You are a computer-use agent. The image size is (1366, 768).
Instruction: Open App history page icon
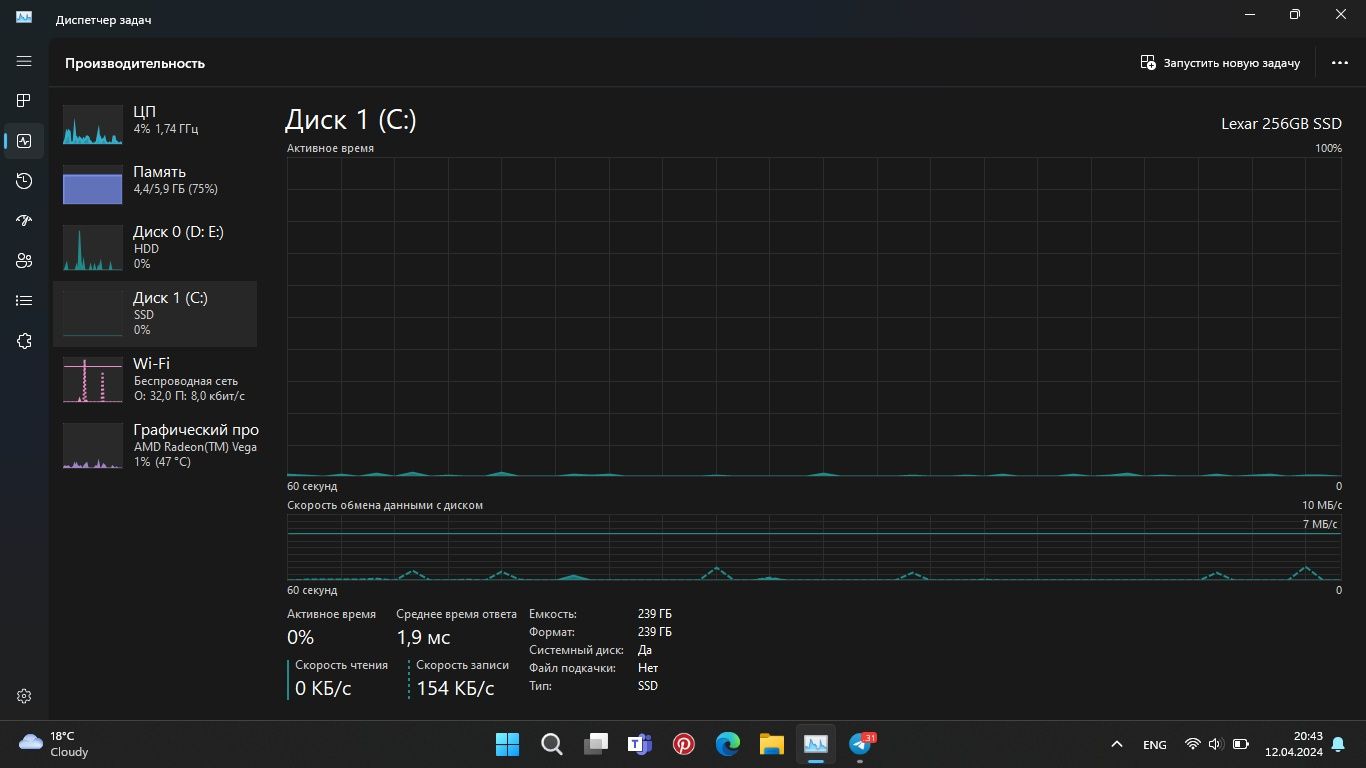coord(24,181)
